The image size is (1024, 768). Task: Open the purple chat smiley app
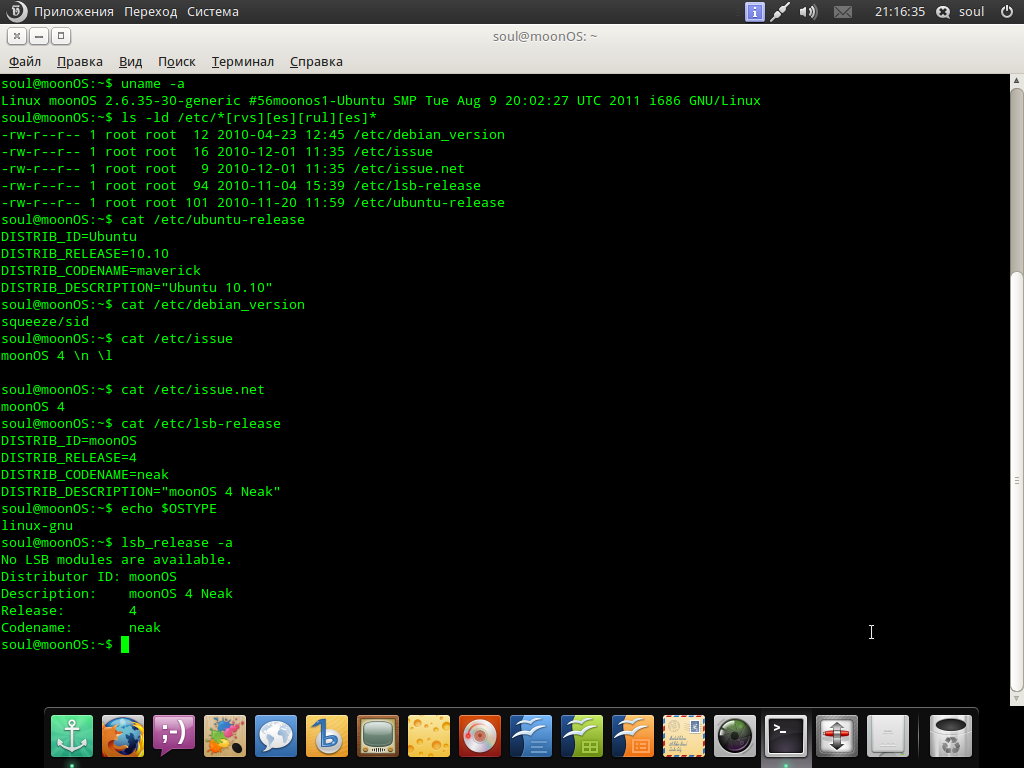click(174, 736)
